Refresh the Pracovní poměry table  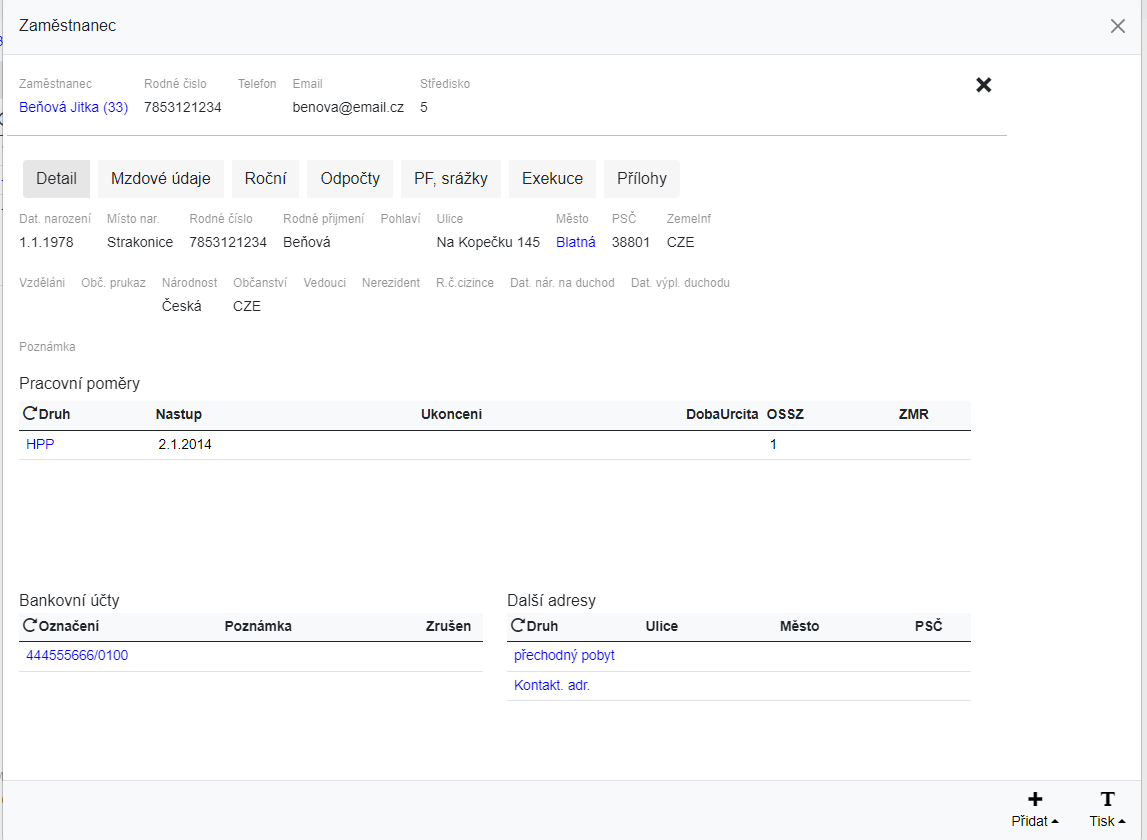click(x=29, y=414)
